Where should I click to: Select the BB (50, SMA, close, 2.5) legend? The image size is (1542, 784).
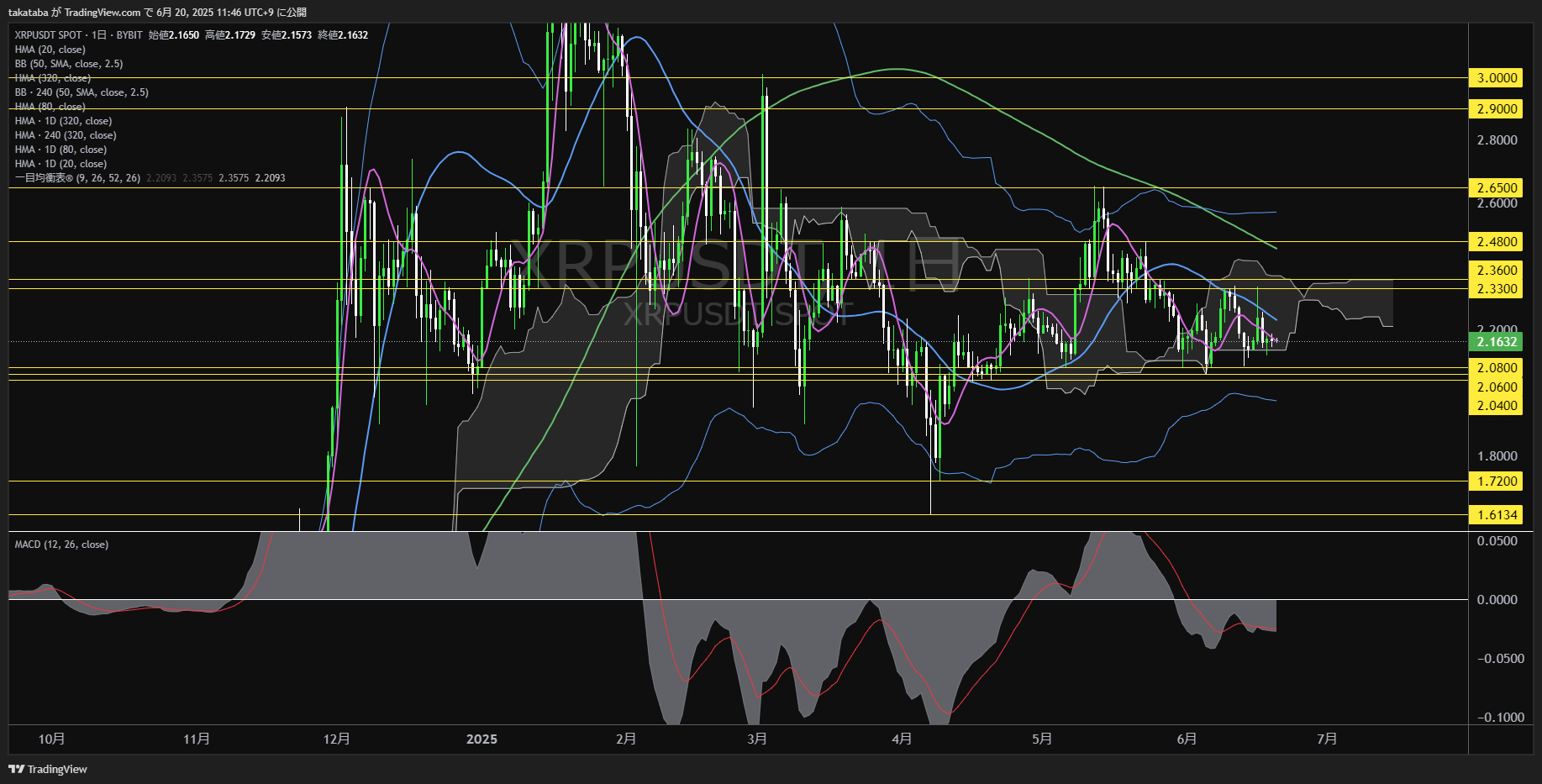[x=69, y=64]
